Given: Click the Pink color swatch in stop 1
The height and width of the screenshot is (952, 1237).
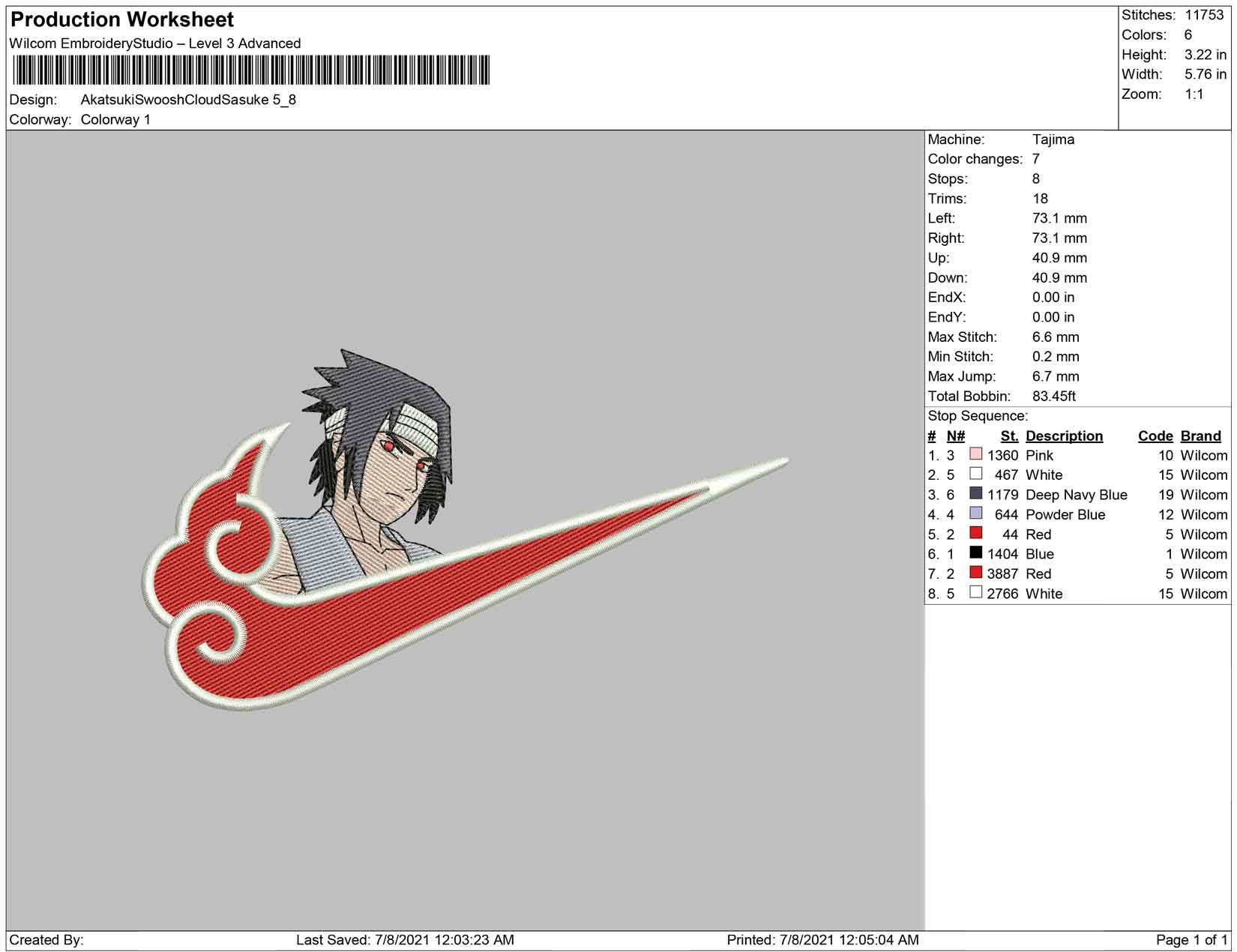Looking at the screenshot, I should pyautogui.click(x=975, y=454).
